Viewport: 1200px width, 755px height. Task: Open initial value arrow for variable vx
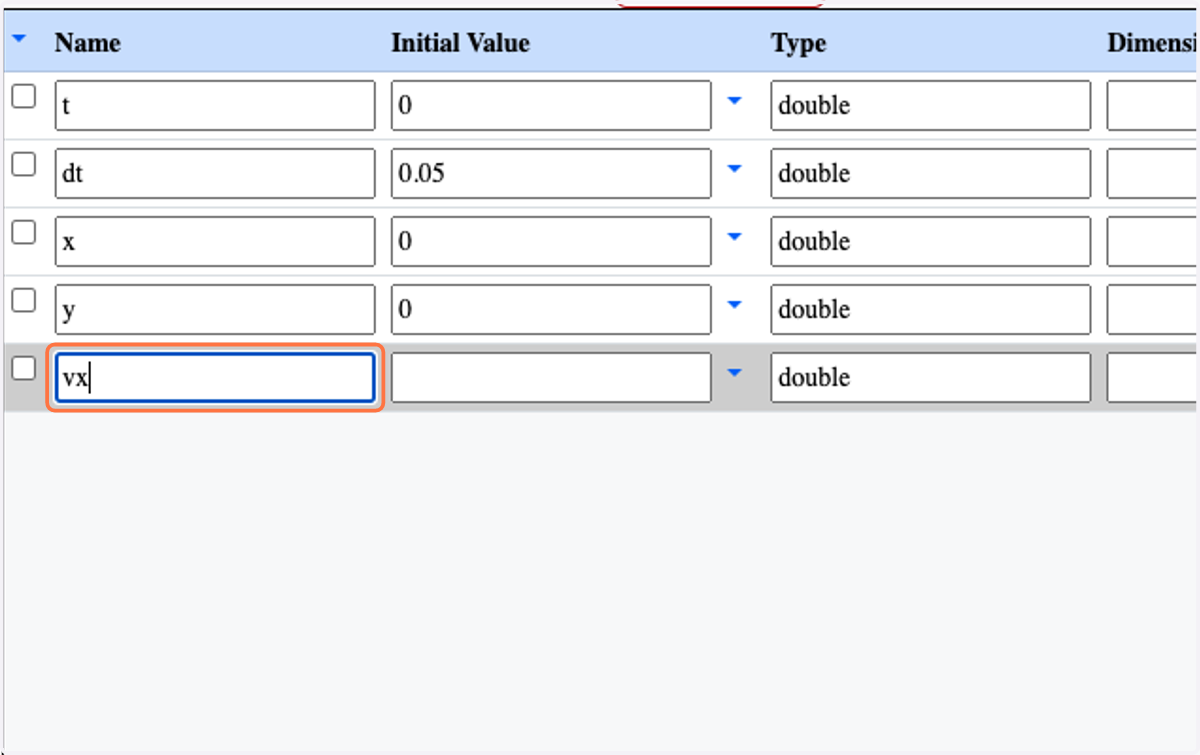[x=735, y=372]
